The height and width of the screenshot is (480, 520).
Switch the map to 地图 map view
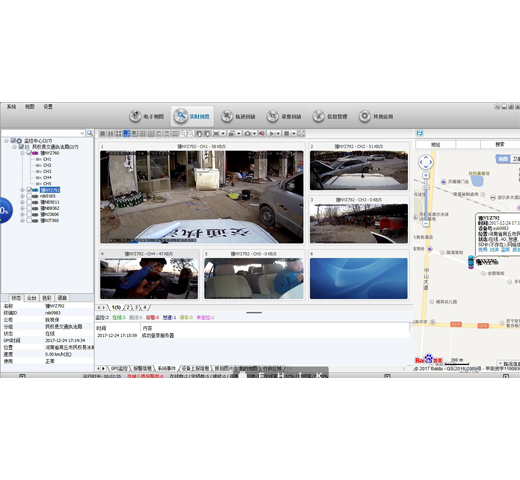[503, 159]
